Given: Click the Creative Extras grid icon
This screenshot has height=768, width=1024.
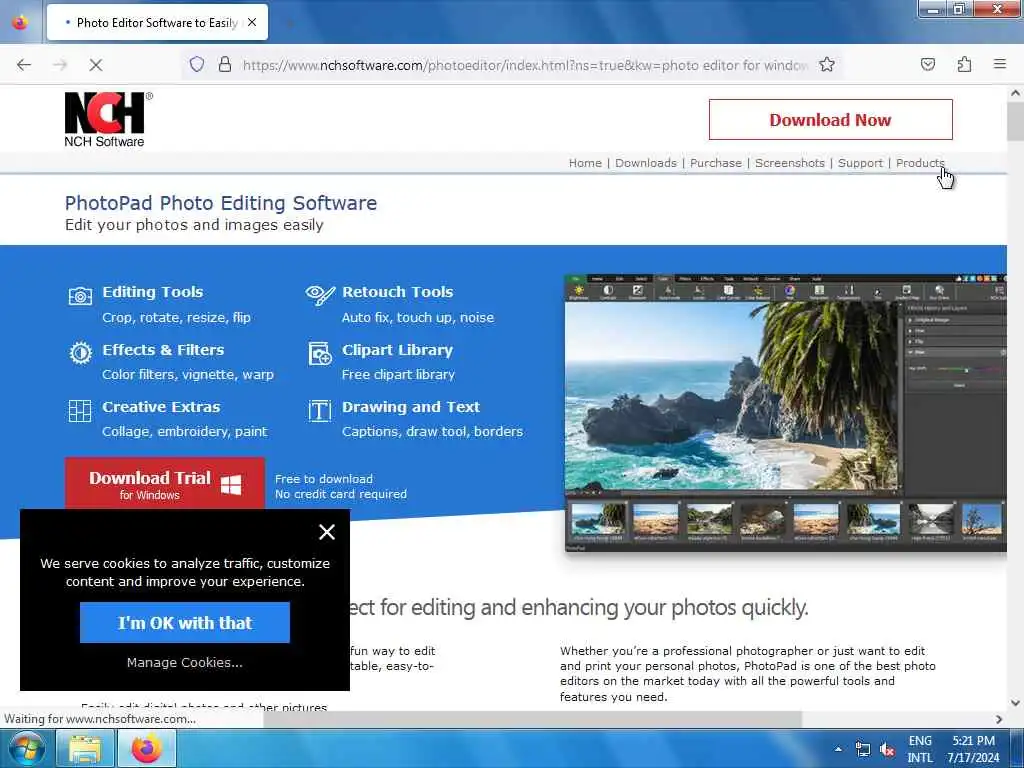Looking at the screenshot, I should [80, 411].
